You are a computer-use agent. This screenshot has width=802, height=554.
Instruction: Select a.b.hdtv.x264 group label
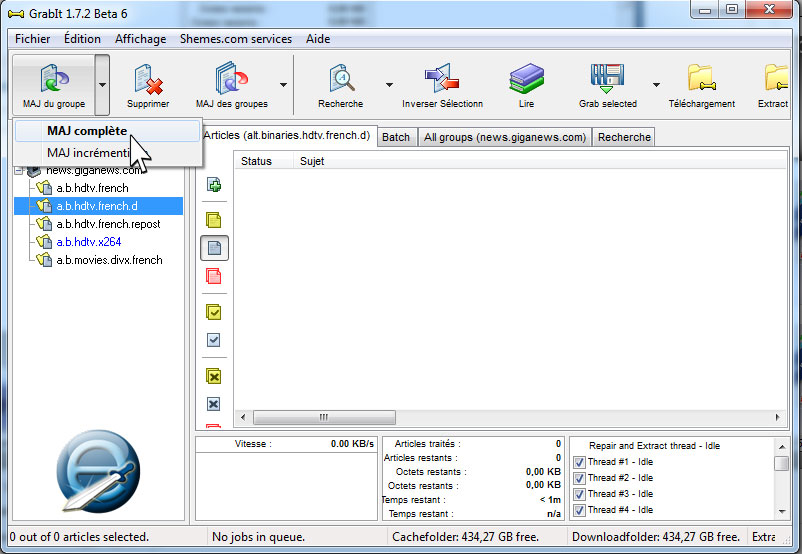88,241
